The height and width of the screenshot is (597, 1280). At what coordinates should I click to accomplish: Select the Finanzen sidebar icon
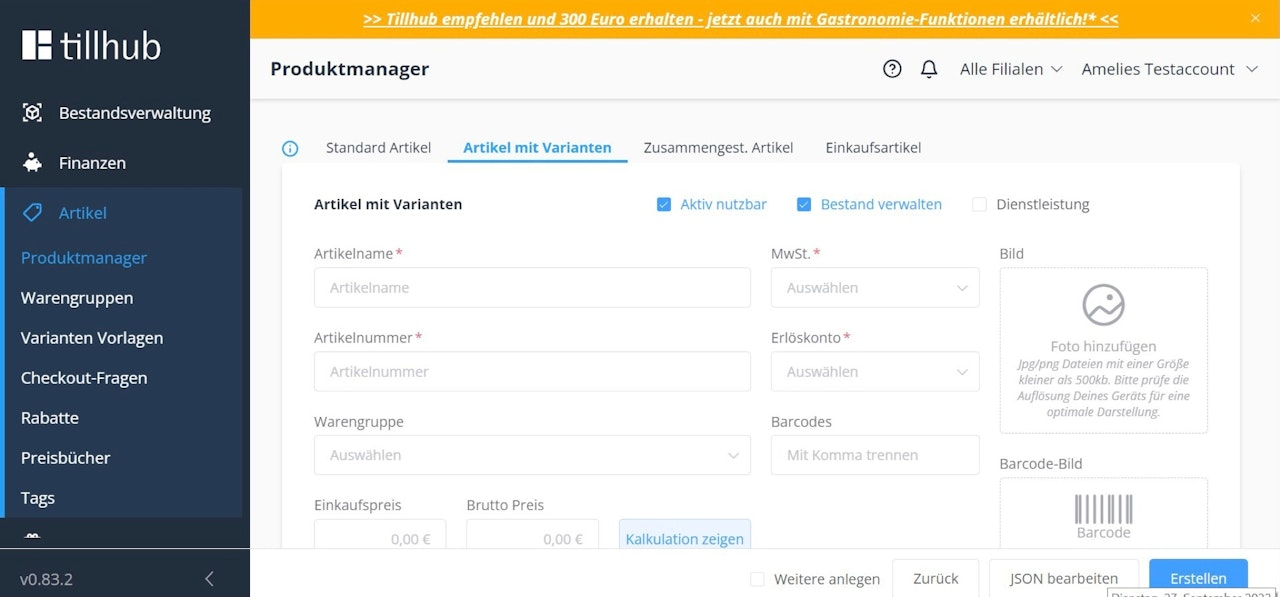(x=30, y=163)
